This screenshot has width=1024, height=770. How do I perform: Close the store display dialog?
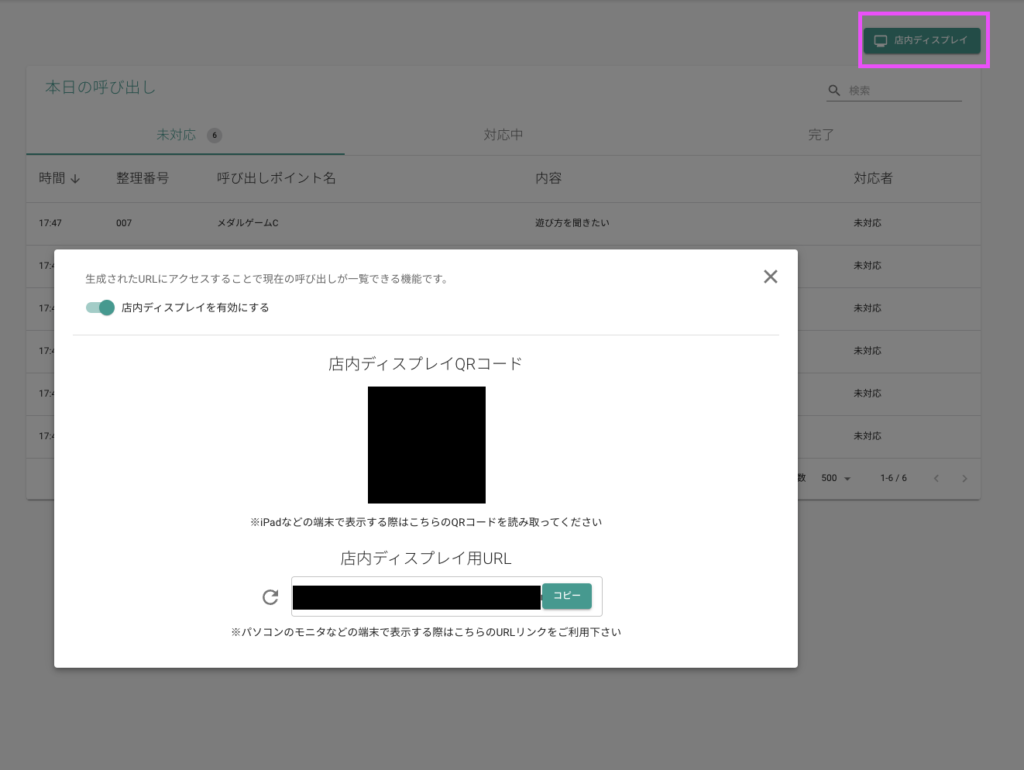770,277
